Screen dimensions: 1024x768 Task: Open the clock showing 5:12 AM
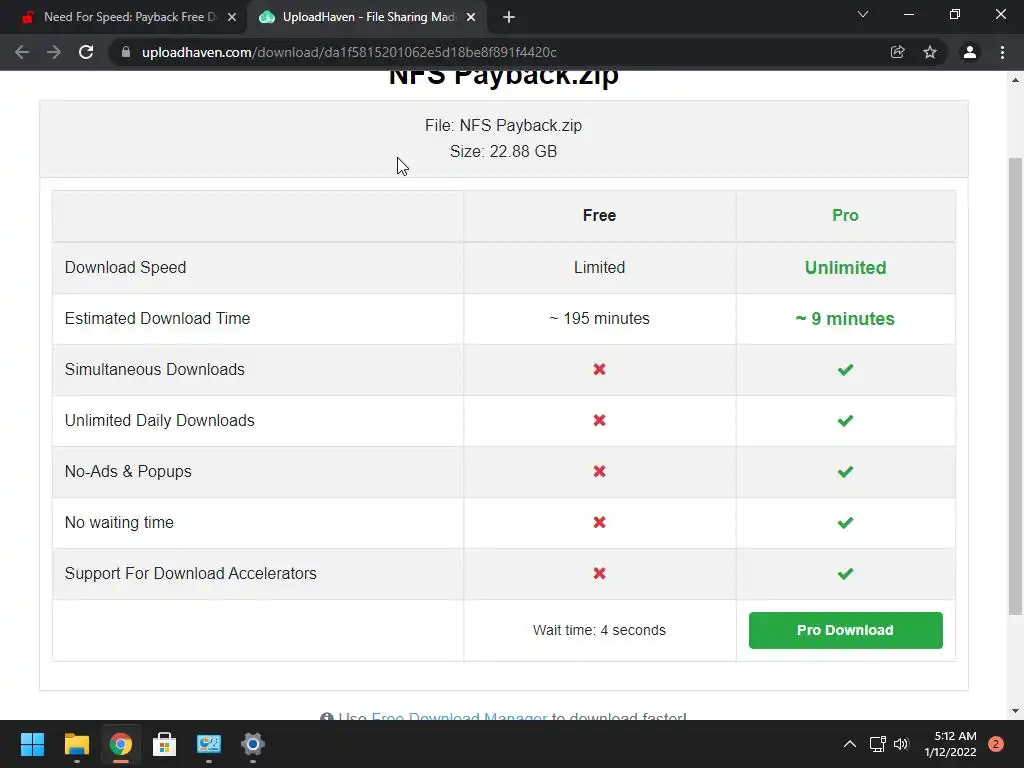point(950,744)
